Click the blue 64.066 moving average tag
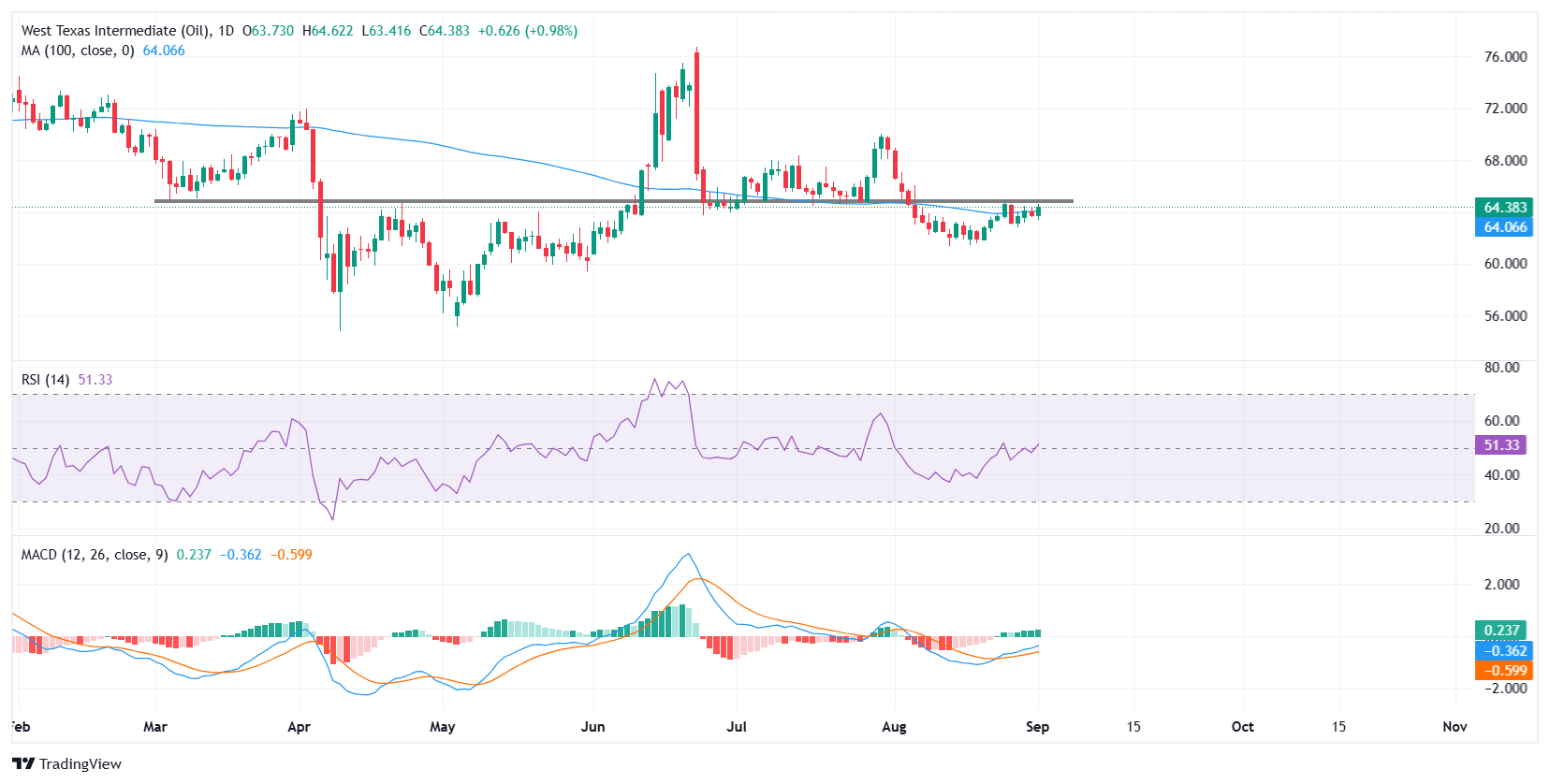 [x=1504, y=227]
